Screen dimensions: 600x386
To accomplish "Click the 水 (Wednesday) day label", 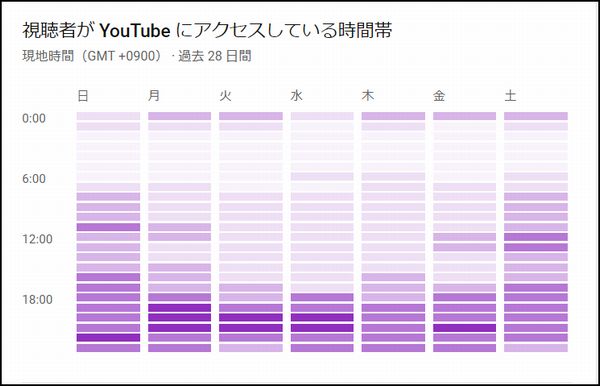I will pyautogui.click(x=297, y=95).
